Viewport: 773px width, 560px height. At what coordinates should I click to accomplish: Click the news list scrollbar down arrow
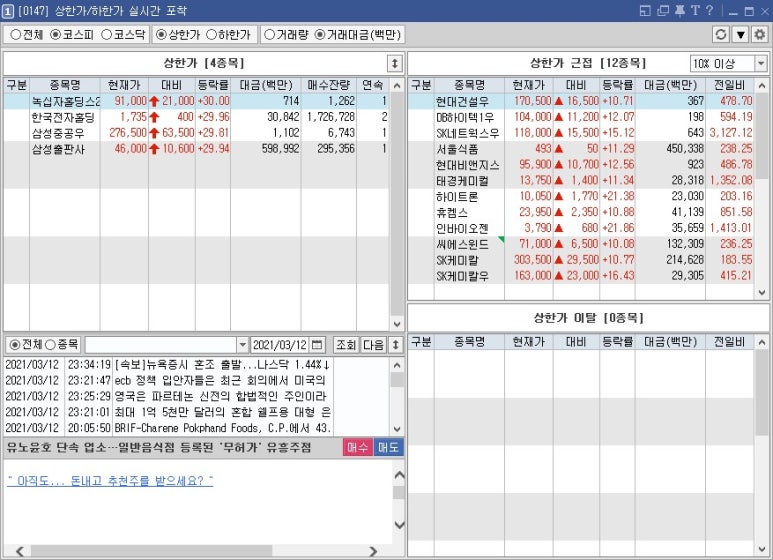click(397, 429)
